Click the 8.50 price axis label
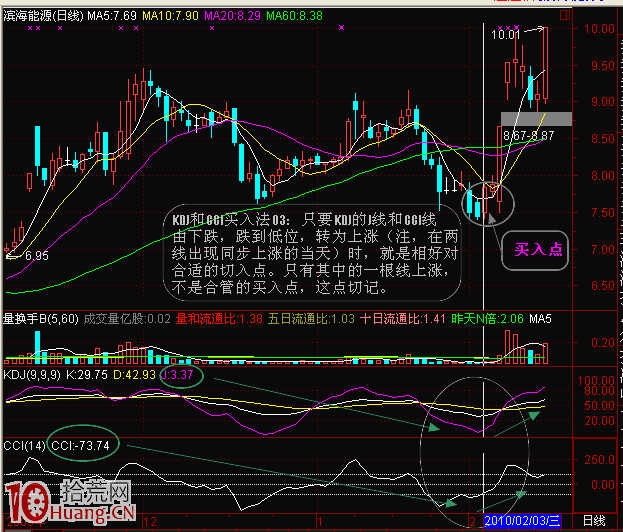 click(602, 139)
